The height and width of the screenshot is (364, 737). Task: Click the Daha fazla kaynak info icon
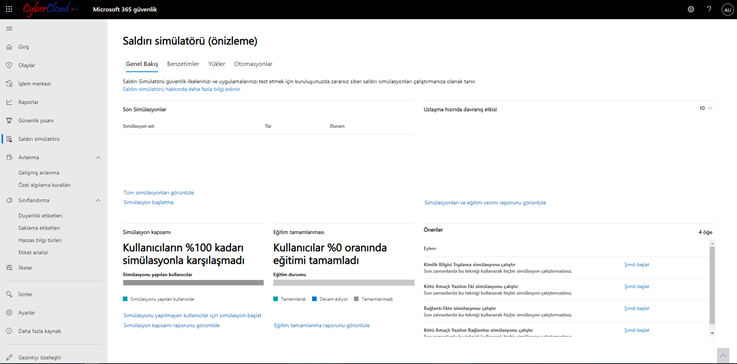click(9, 331)
